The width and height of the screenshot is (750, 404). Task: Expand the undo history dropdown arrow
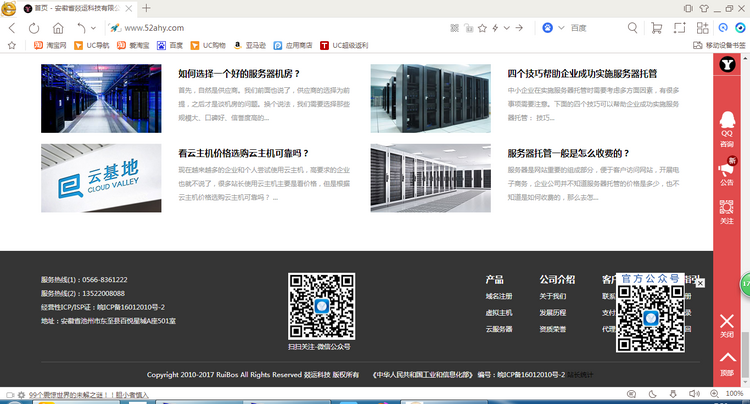[x=93, y=28]
